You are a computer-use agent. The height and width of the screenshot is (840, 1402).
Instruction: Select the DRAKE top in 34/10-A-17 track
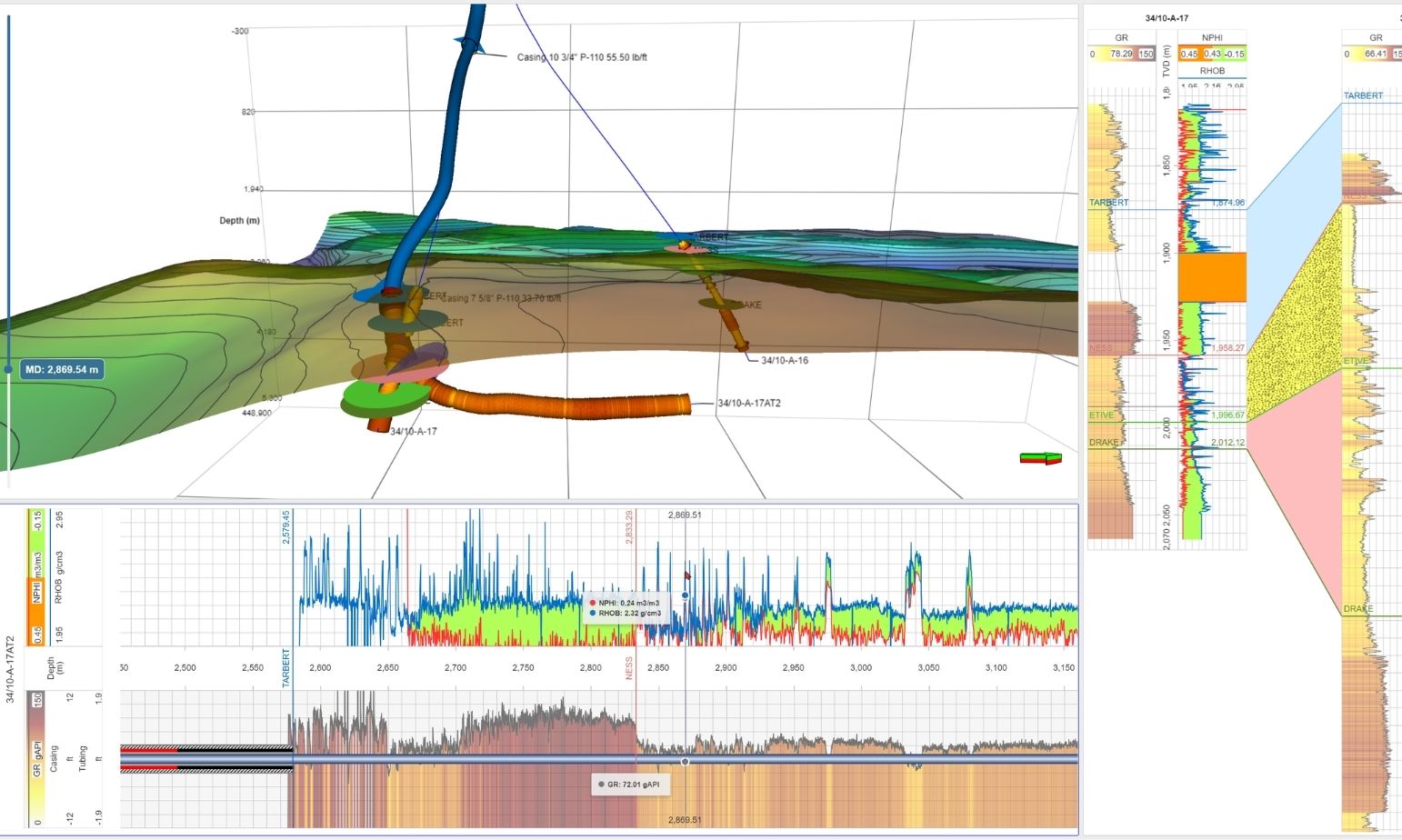click(x=1104, y=443)
